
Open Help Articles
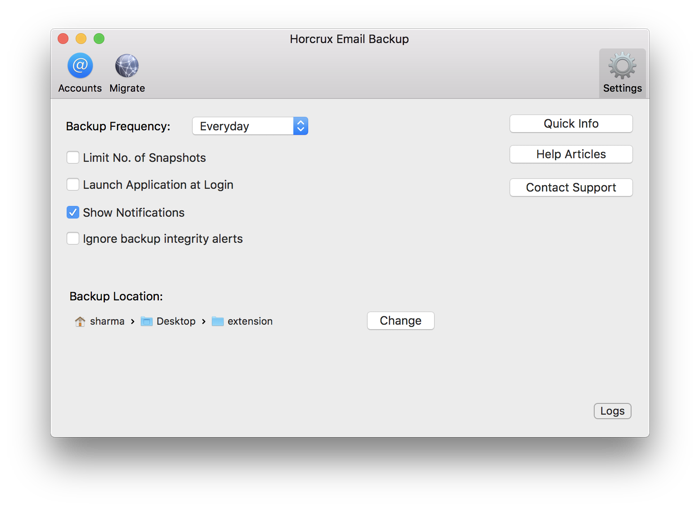pos(571,154)
